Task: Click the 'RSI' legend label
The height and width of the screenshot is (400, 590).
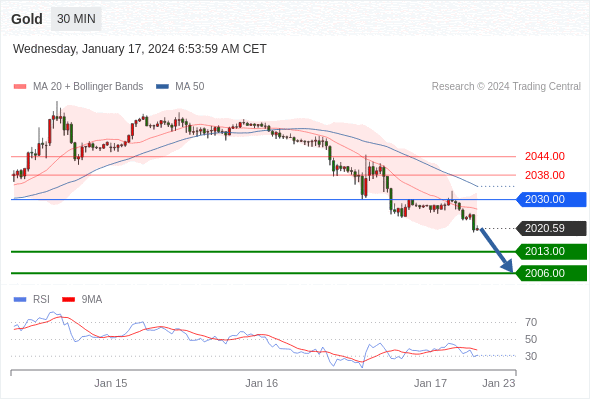Action: 41,300
